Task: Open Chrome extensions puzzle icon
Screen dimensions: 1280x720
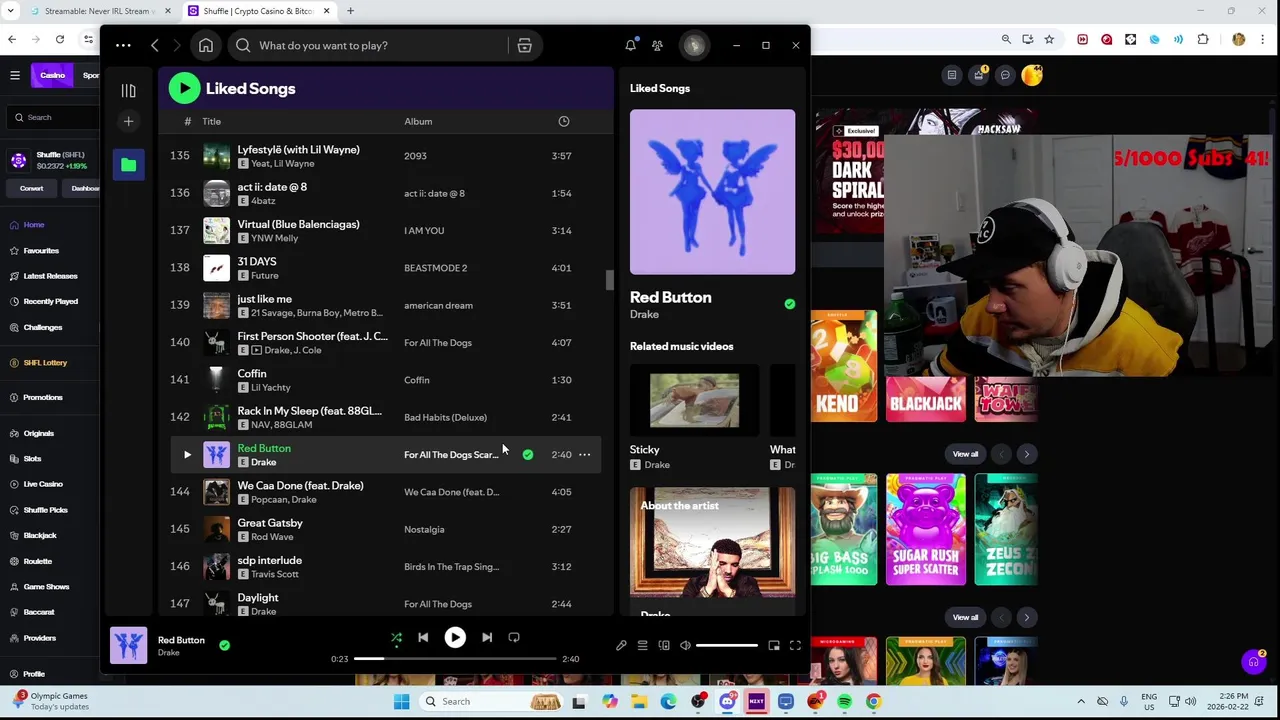Action: click(1203, 39)
